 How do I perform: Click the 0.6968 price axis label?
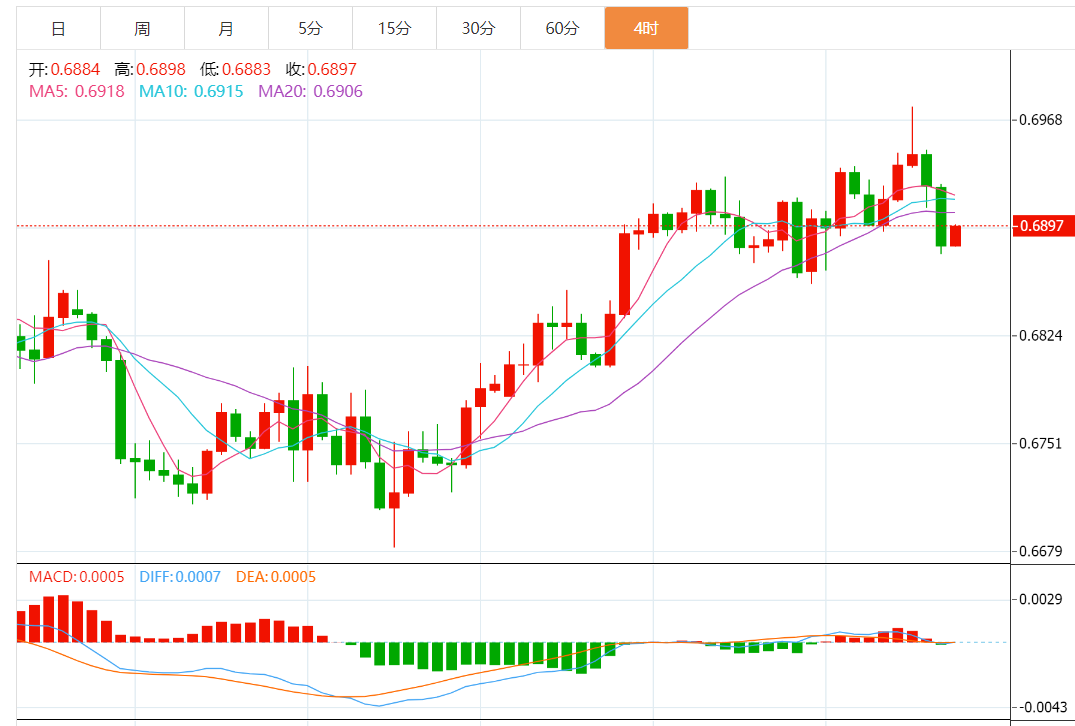1041,120
